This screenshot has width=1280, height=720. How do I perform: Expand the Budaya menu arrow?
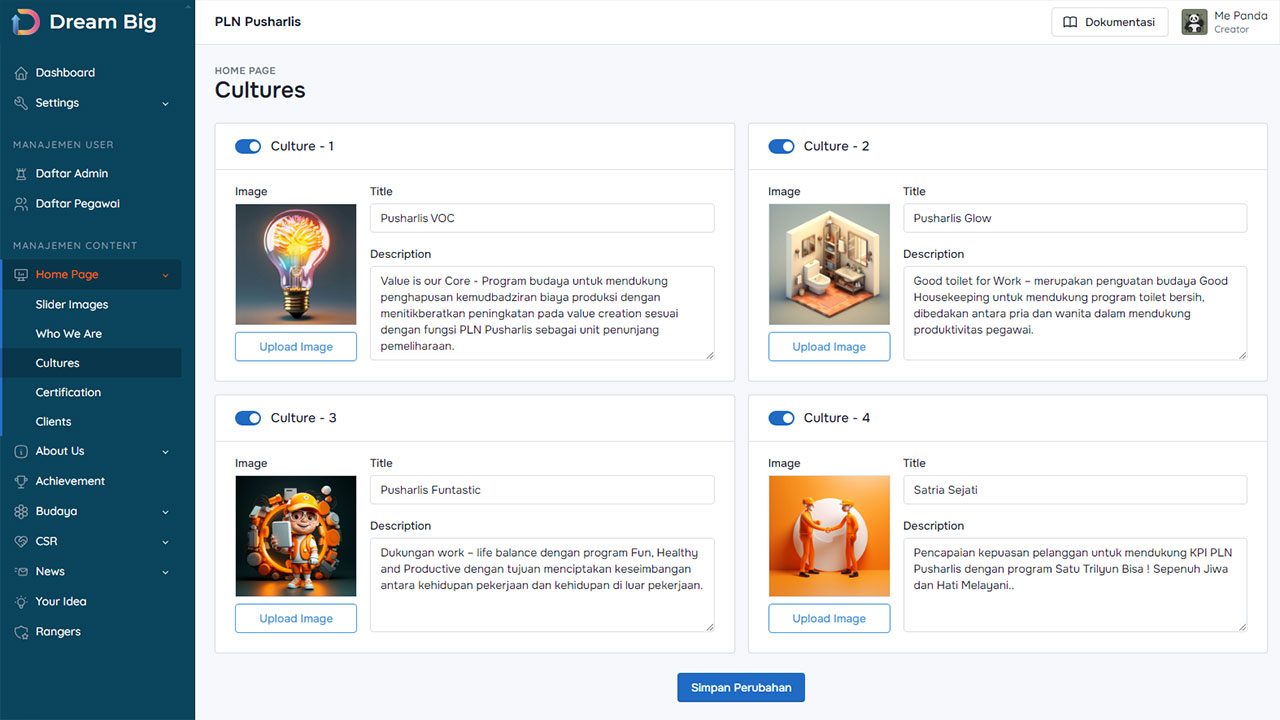tap(166, 512)
